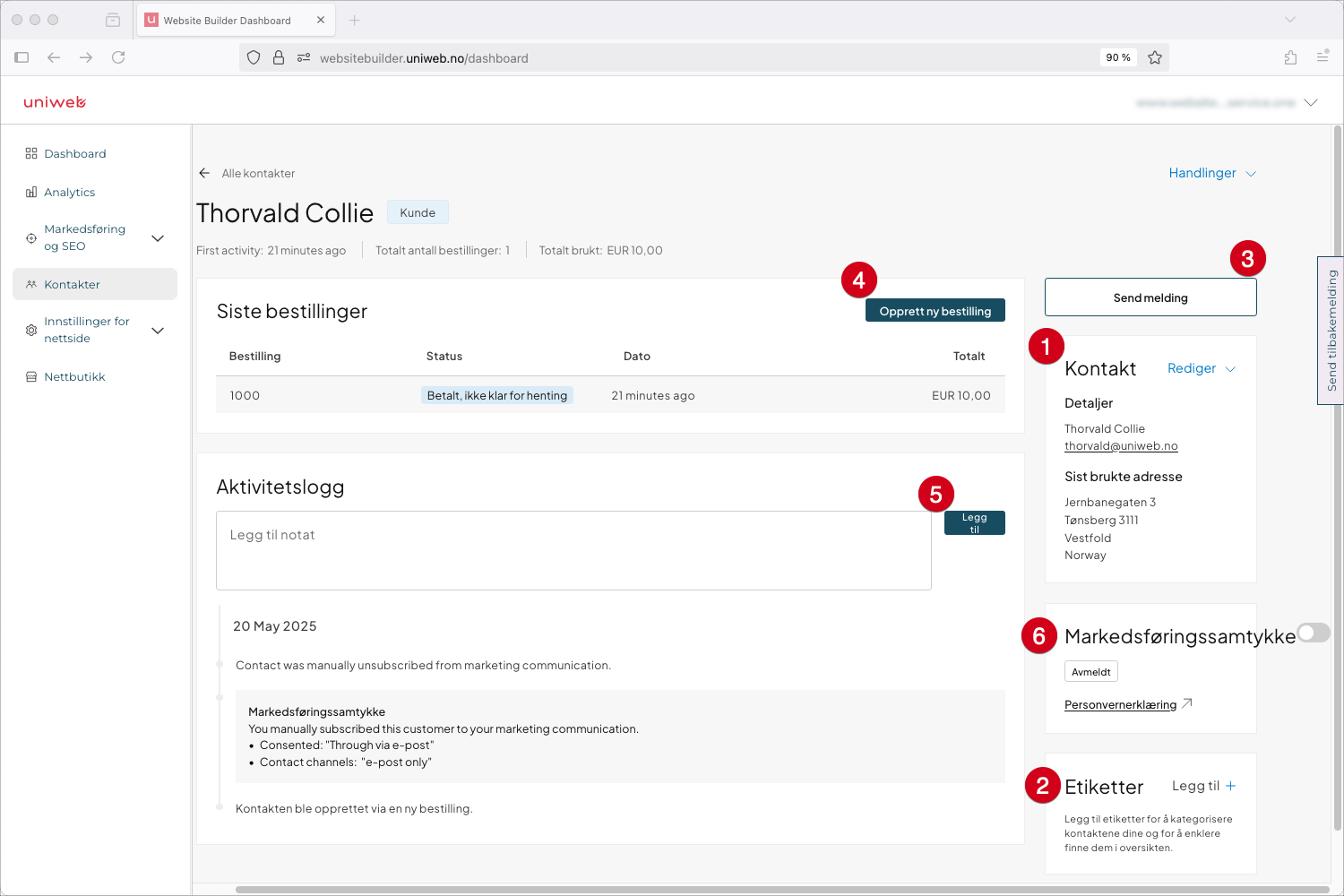Open the Rediger dropdown in Kontakt
This screenshot has height=896, width=1344.
point(1202,368)
